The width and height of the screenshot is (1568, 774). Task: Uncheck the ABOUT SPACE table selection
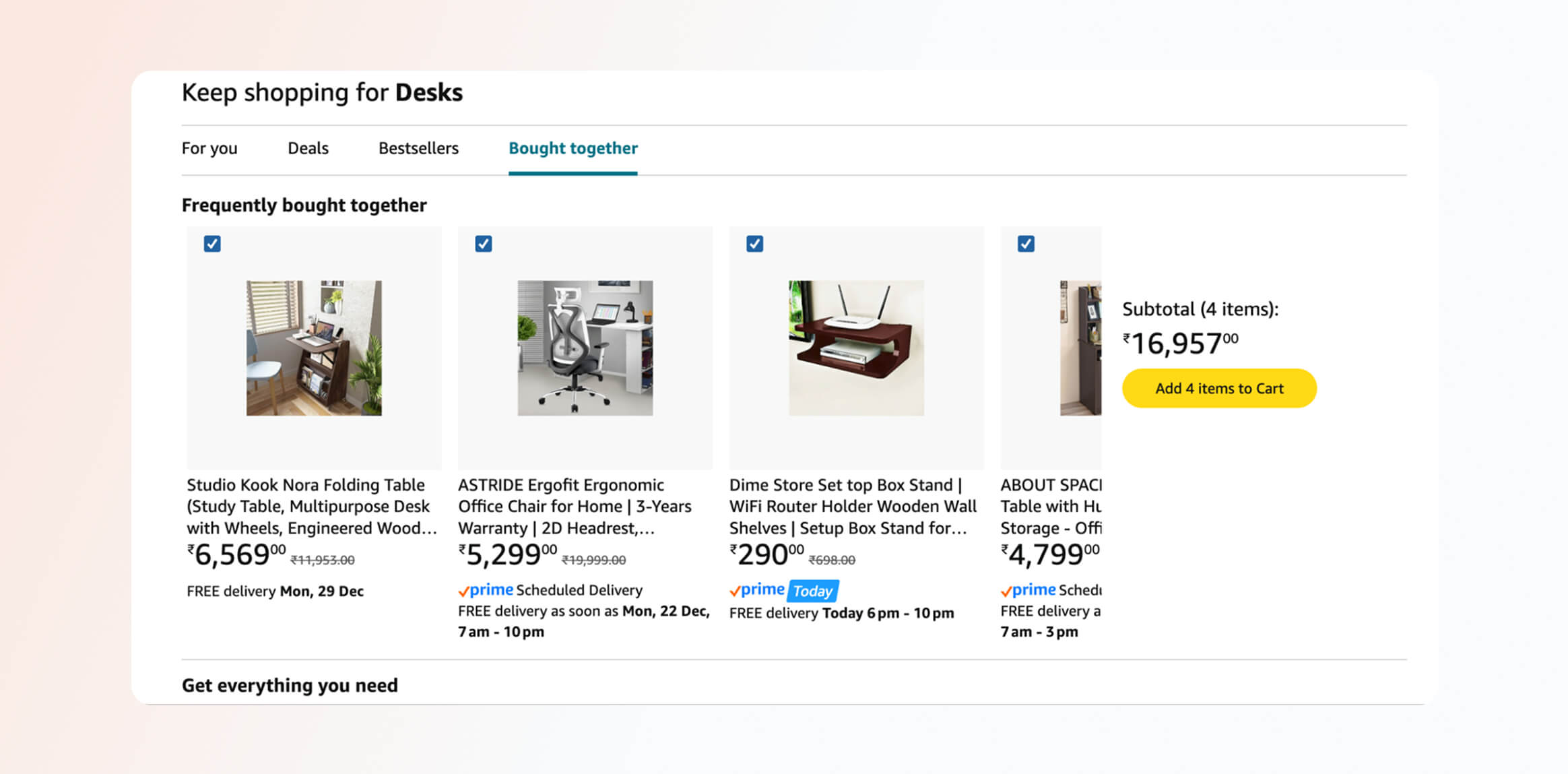pos(1025,243)
